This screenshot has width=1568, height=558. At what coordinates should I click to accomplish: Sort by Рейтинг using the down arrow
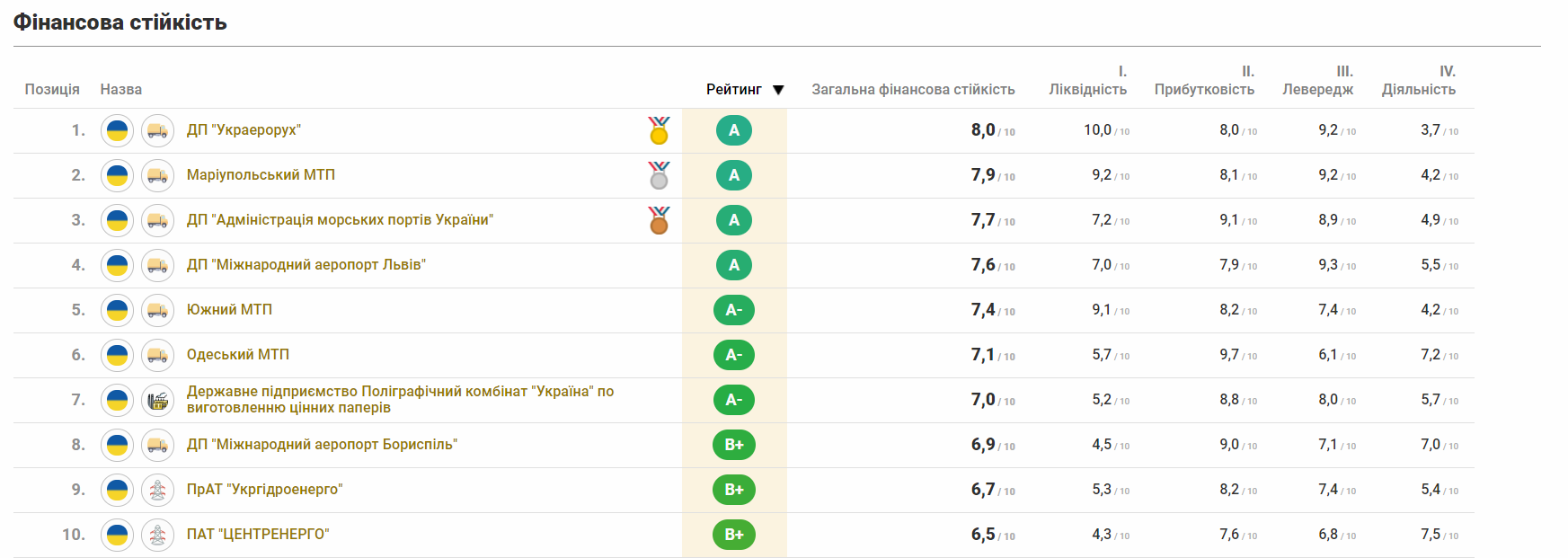click(778, 90)
